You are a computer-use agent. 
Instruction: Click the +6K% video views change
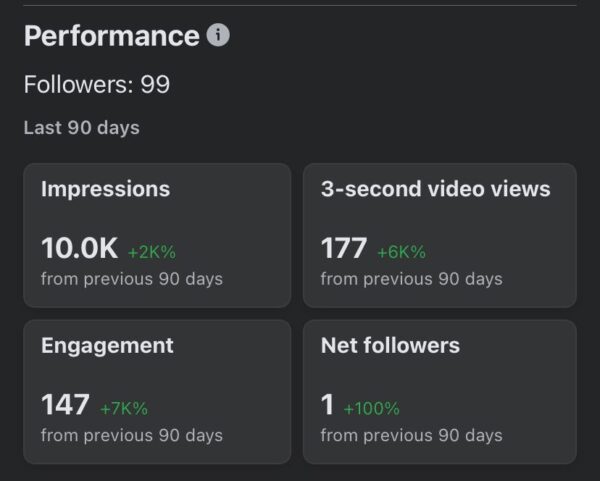401,251
